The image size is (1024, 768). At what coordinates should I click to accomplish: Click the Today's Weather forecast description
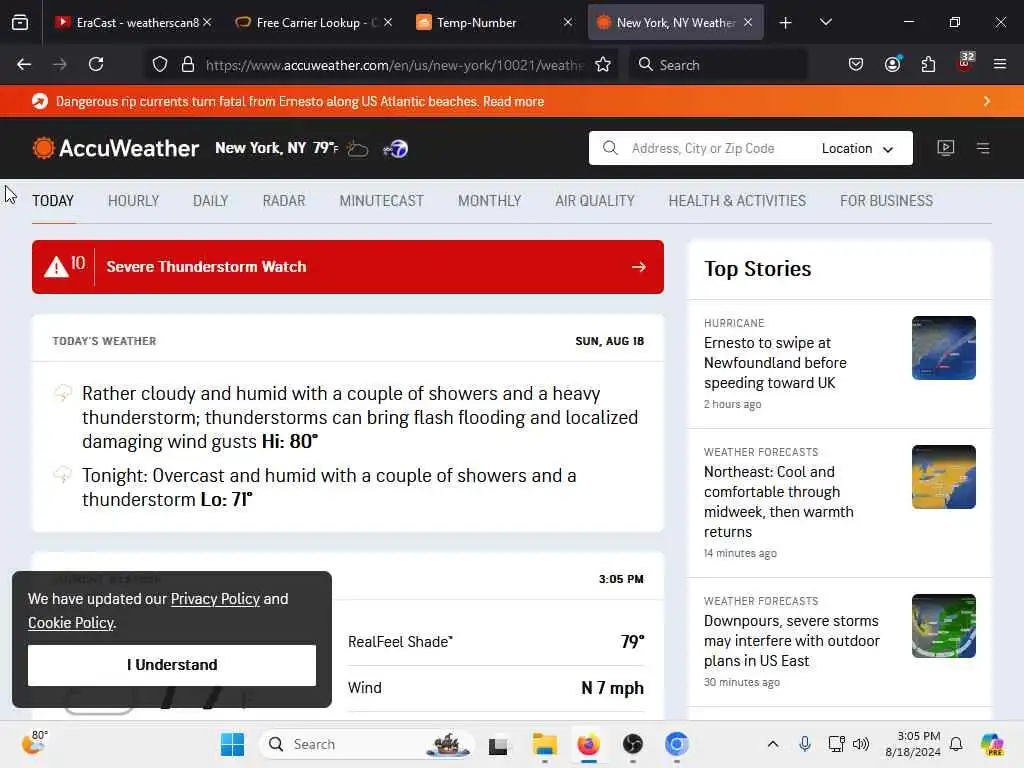(x=360, y=417)
